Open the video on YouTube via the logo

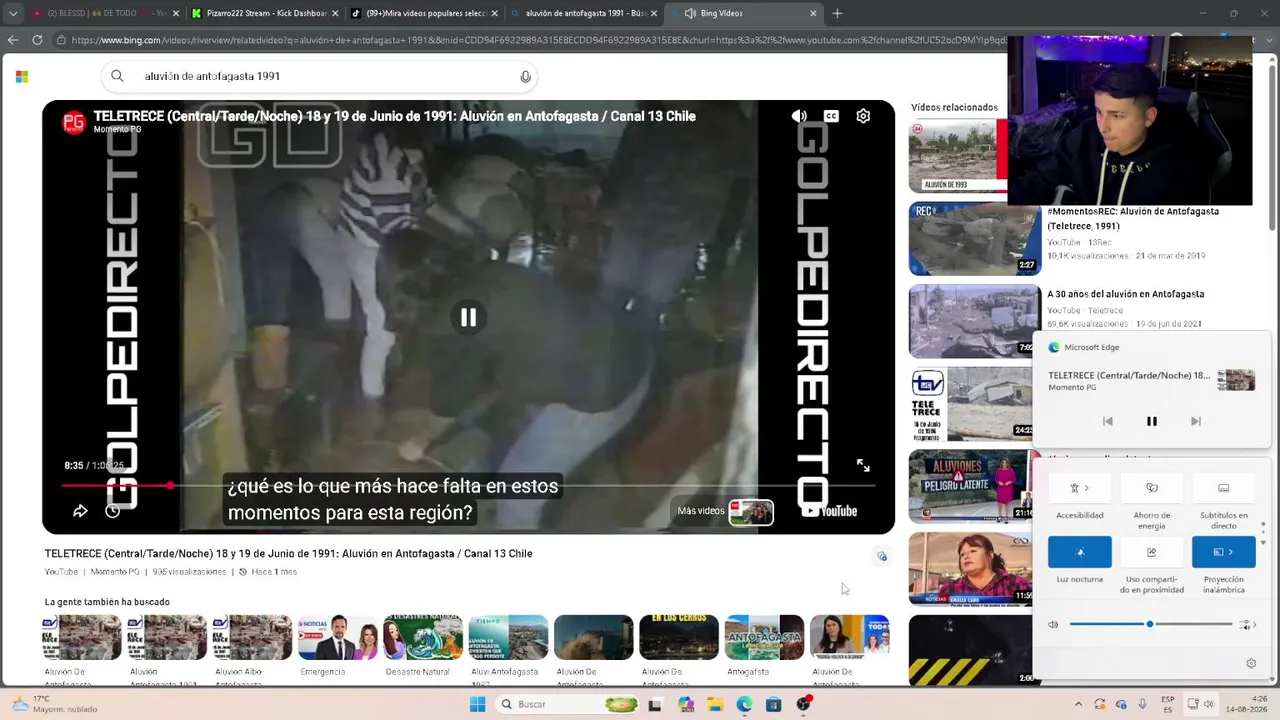click(x=830, y=511)
